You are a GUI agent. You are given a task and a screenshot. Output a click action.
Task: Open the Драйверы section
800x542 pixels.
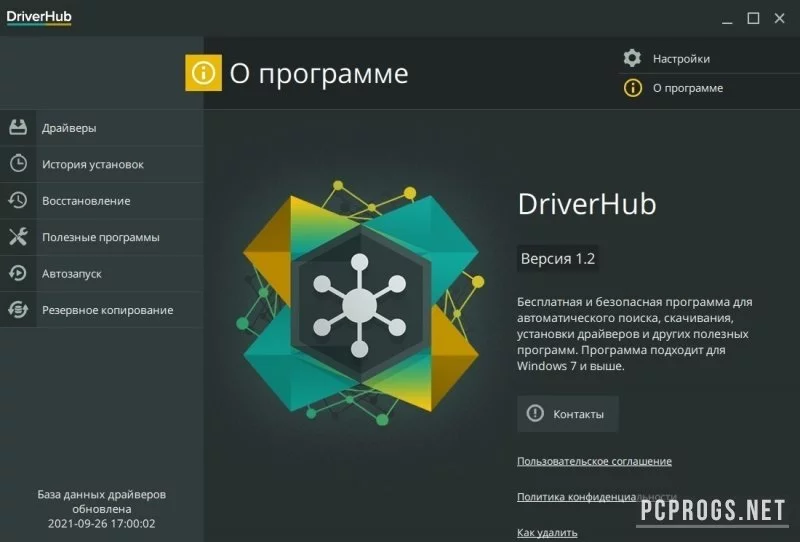coord(102,128)
